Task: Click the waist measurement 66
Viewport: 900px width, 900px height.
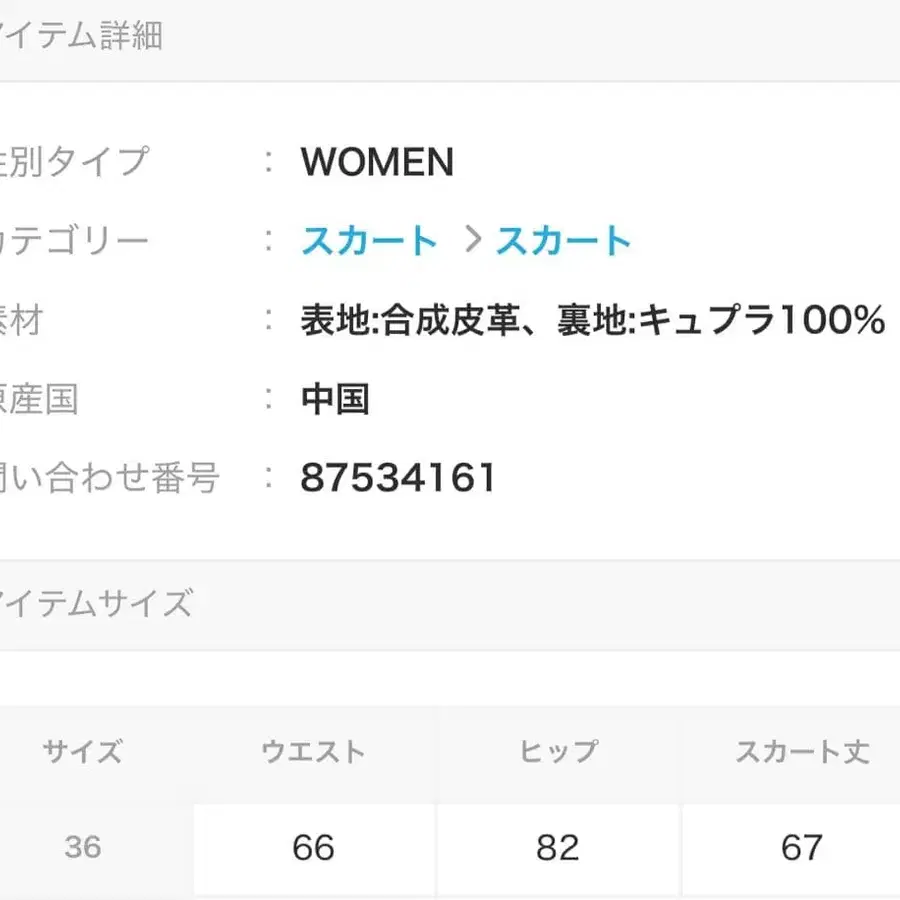Action: coord(314,848)
